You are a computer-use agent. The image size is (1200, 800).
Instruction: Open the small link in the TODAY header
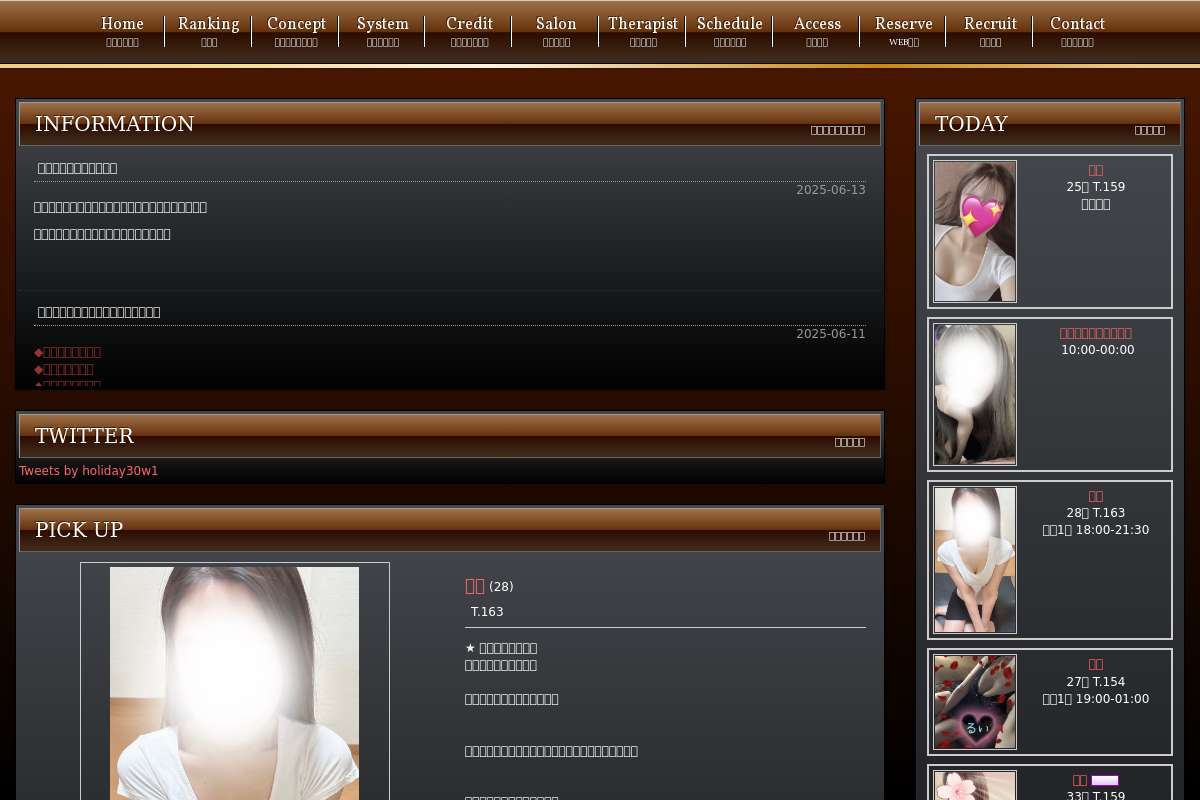pos(1150,130)
